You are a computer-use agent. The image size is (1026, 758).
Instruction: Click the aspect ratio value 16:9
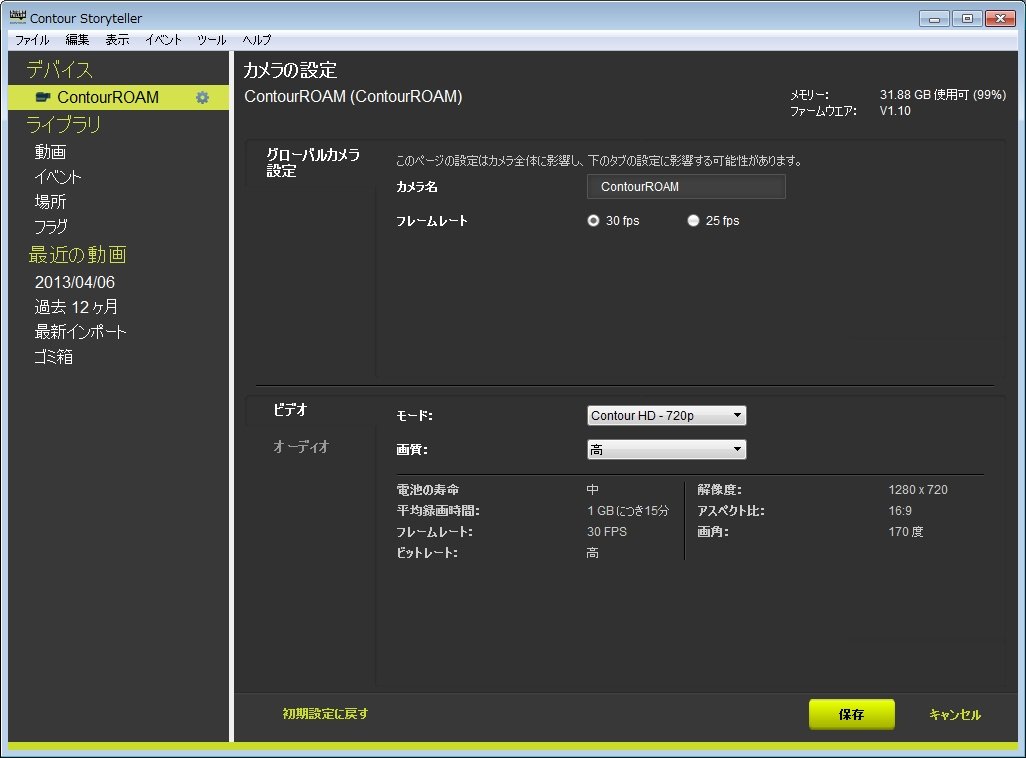coord(900,511)
